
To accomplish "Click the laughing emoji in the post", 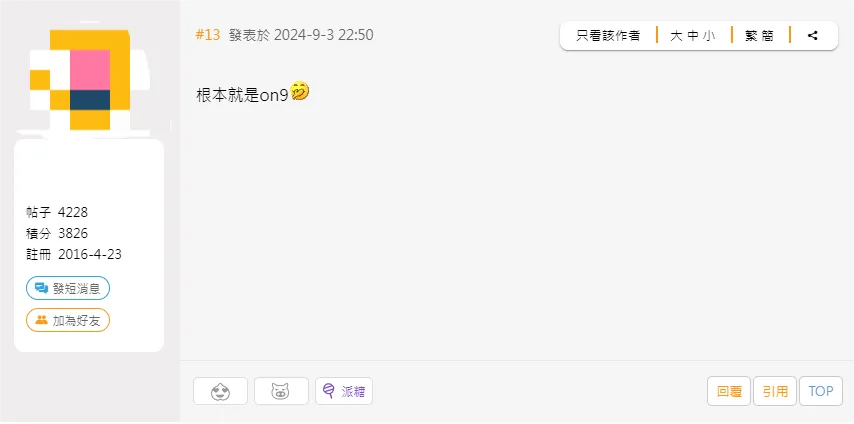I will pos(300,92).
